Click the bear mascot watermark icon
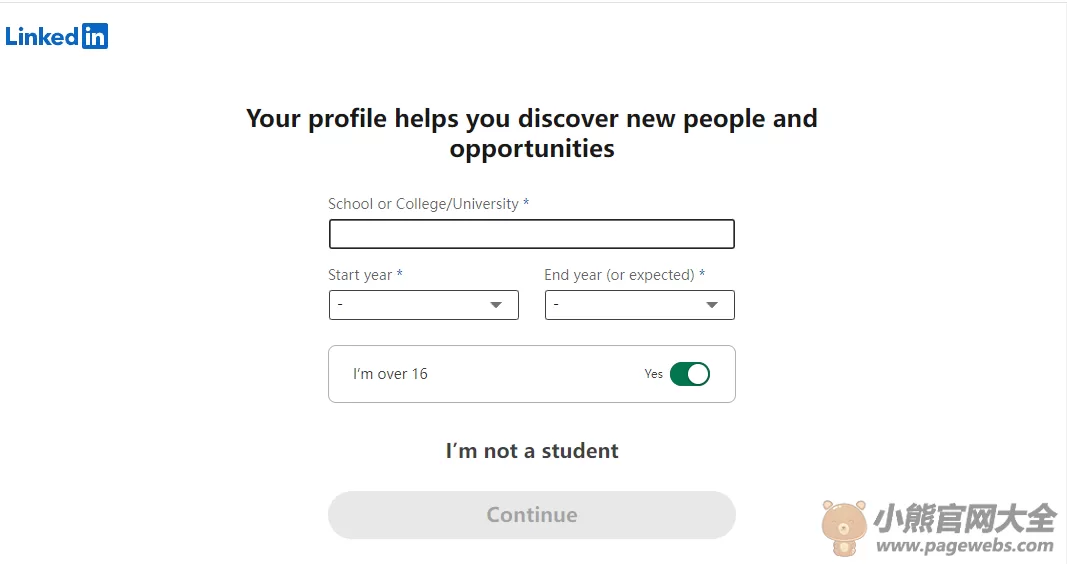 [844, 528]
